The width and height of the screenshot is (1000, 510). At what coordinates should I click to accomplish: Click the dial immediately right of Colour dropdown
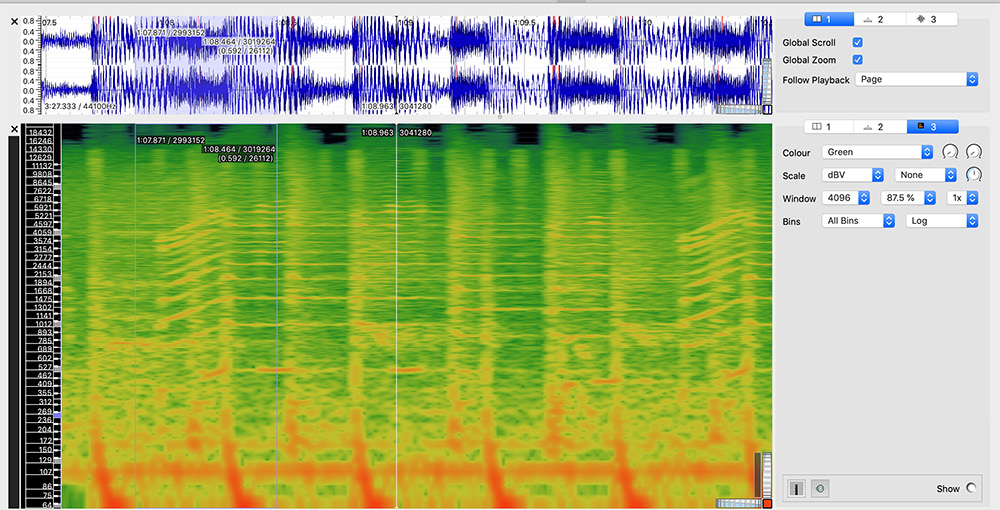[950, 152]
